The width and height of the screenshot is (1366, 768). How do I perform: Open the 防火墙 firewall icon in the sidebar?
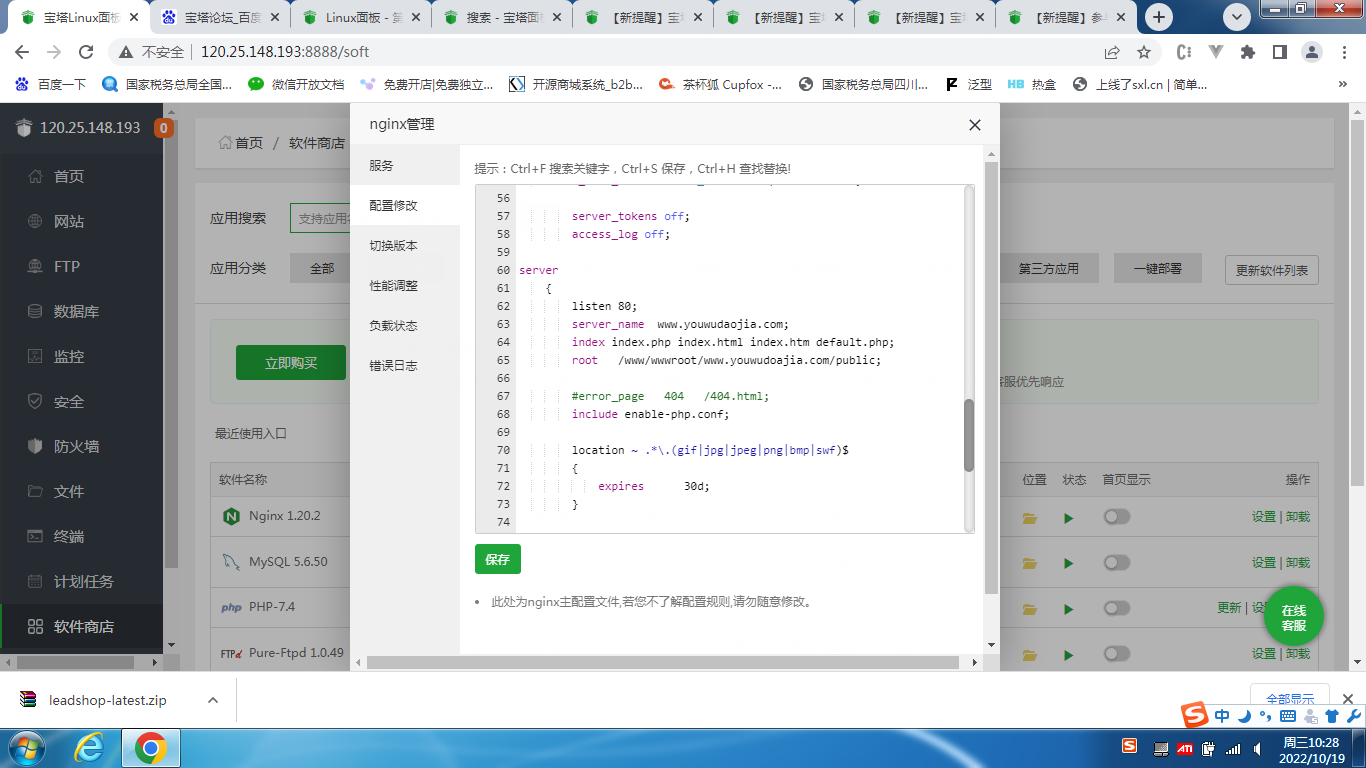[36, 447]
